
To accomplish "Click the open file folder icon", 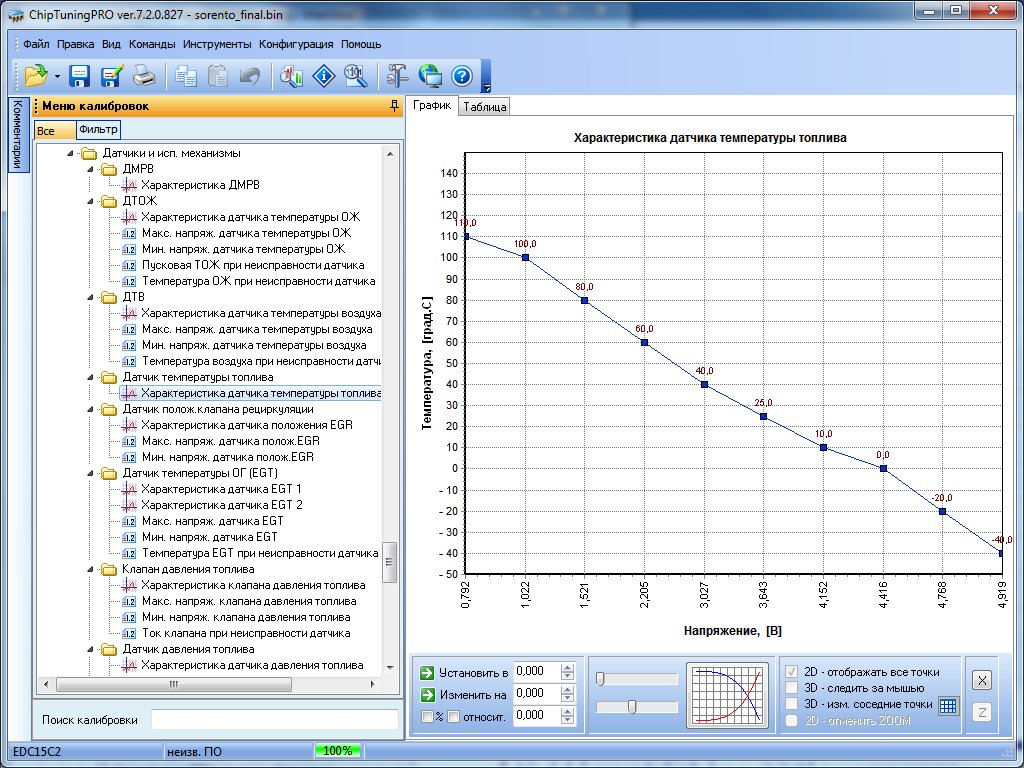I will pos(36,75).
